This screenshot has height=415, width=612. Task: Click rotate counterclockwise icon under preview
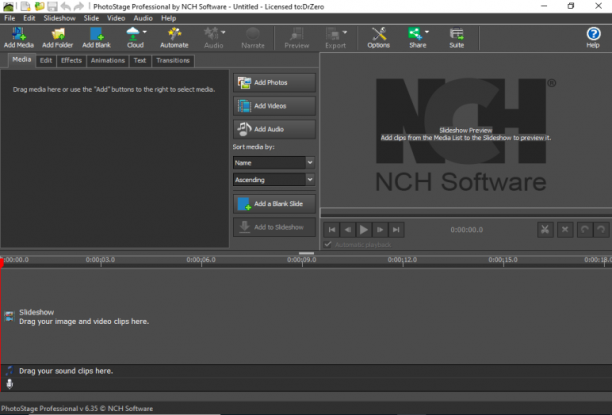[584, 230]
